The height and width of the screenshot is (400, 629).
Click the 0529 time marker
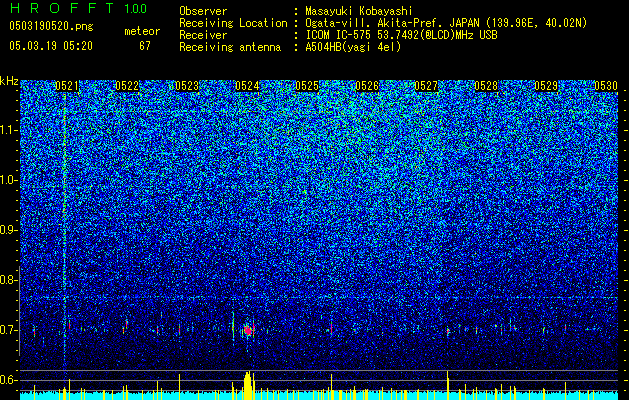pos(546,86)
